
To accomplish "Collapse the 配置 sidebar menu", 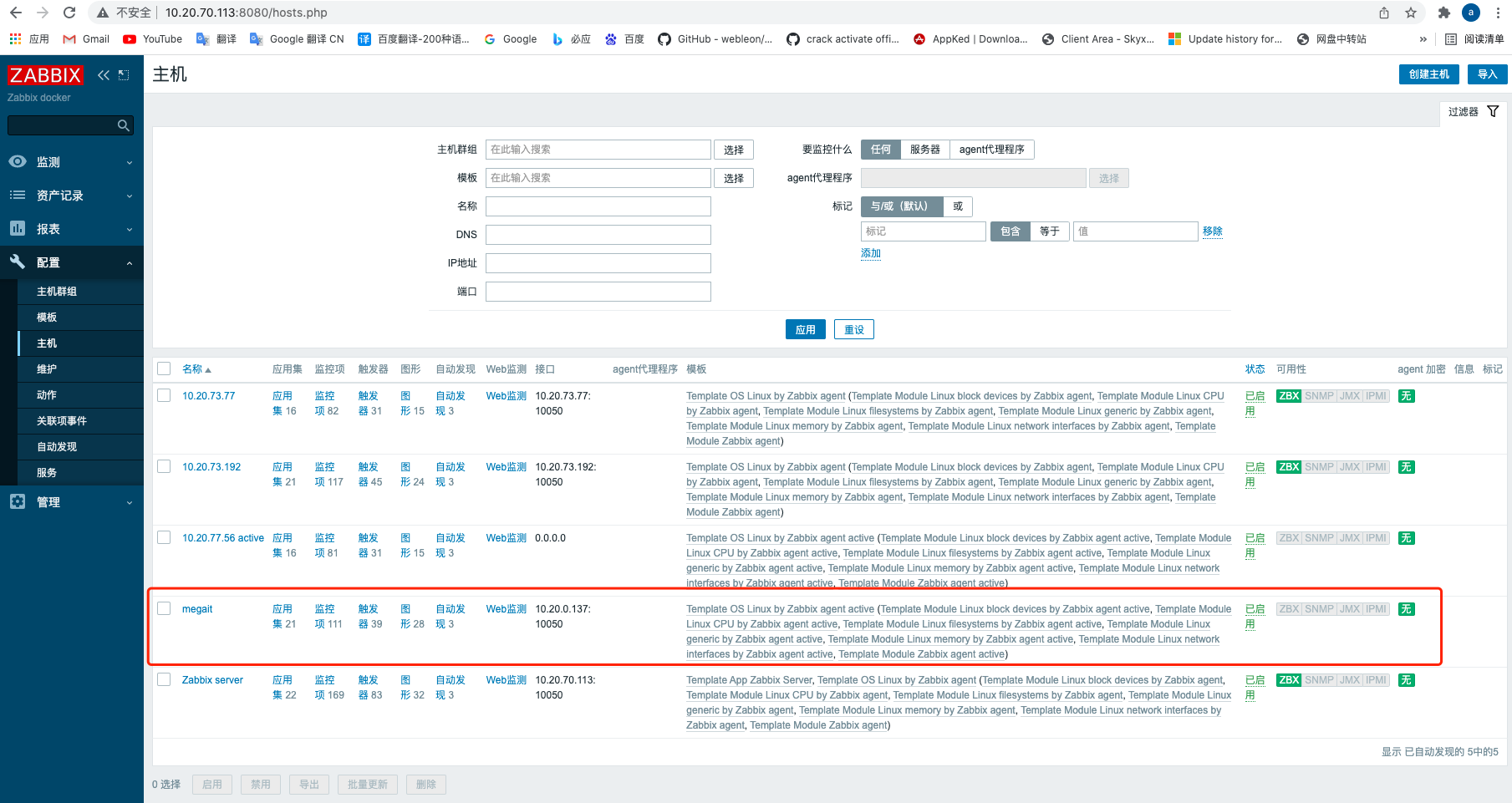I will [72, 262].
